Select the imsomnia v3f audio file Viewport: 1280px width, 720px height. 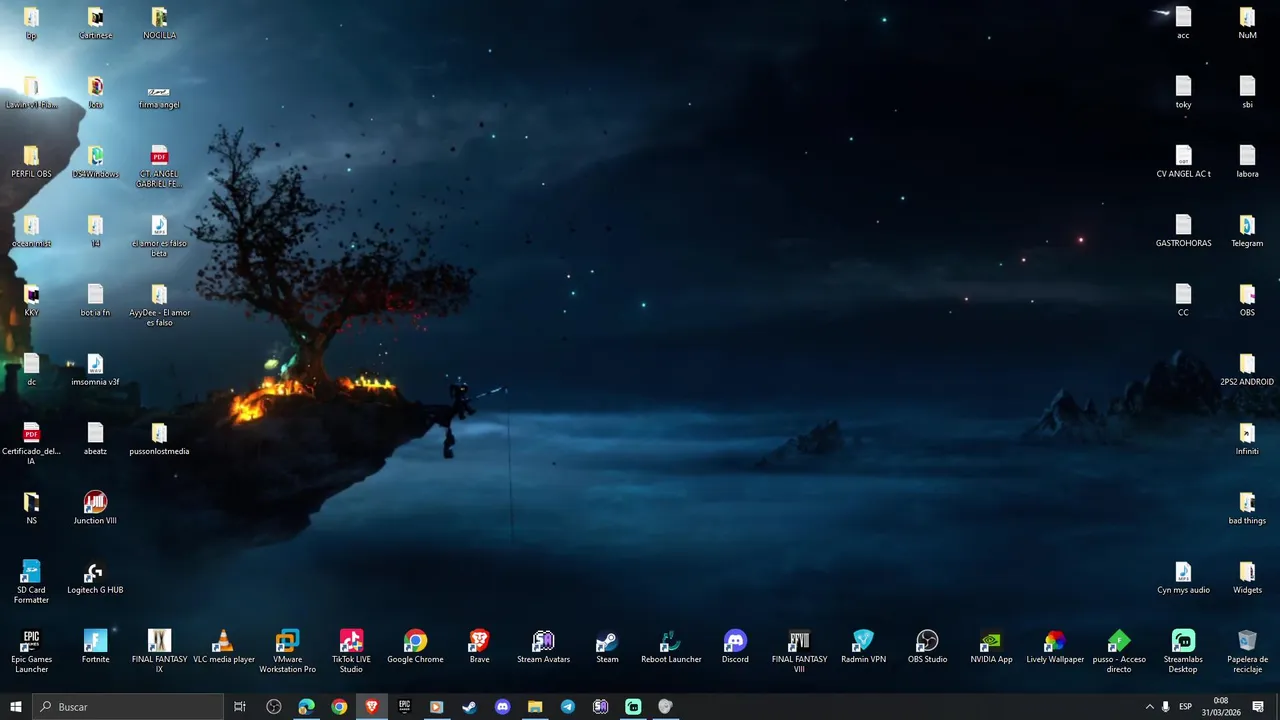click(95, 370)
